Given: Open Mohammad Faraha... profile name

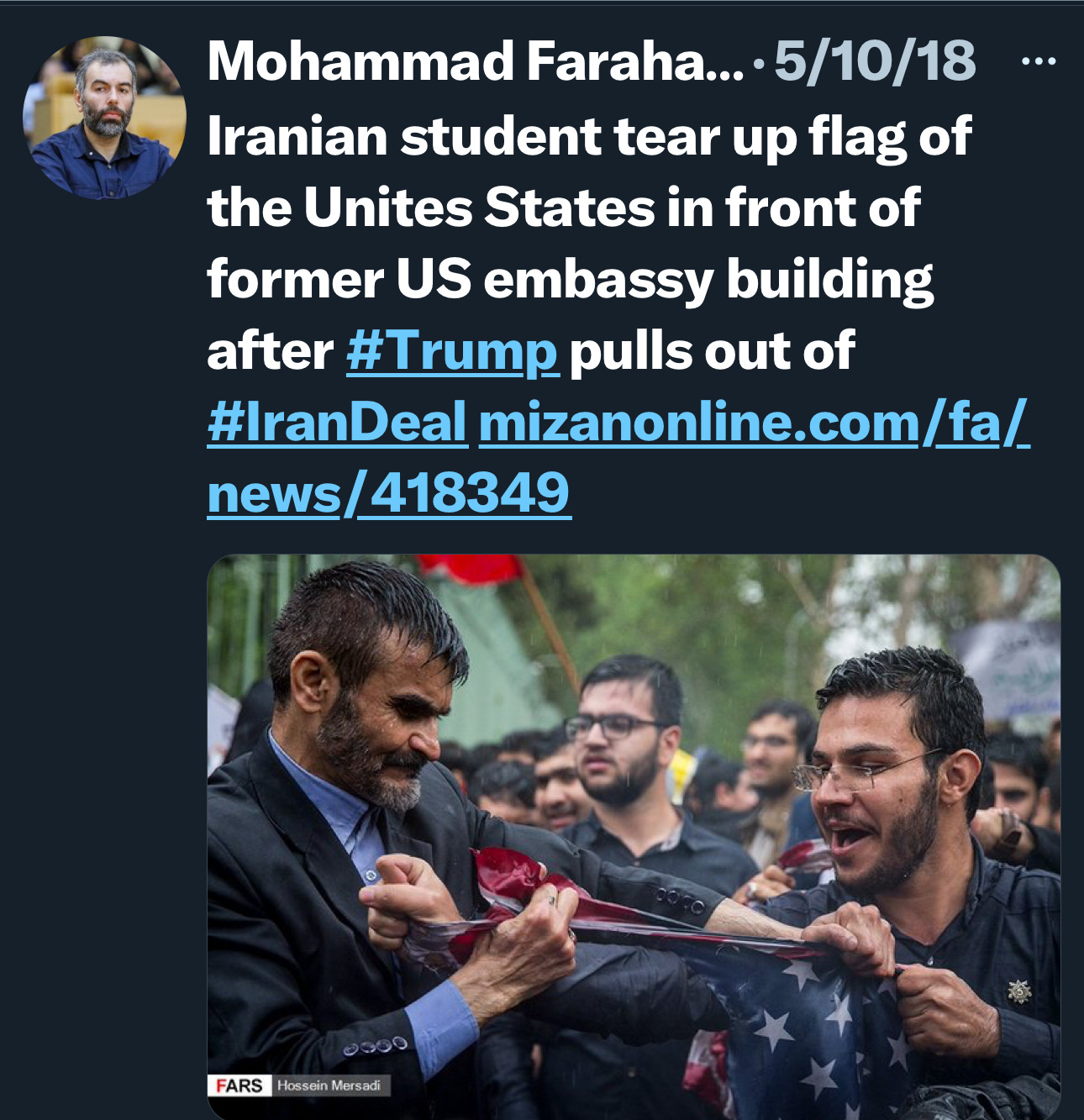Looking at the screenshot, I should click(x=476, y=61).
